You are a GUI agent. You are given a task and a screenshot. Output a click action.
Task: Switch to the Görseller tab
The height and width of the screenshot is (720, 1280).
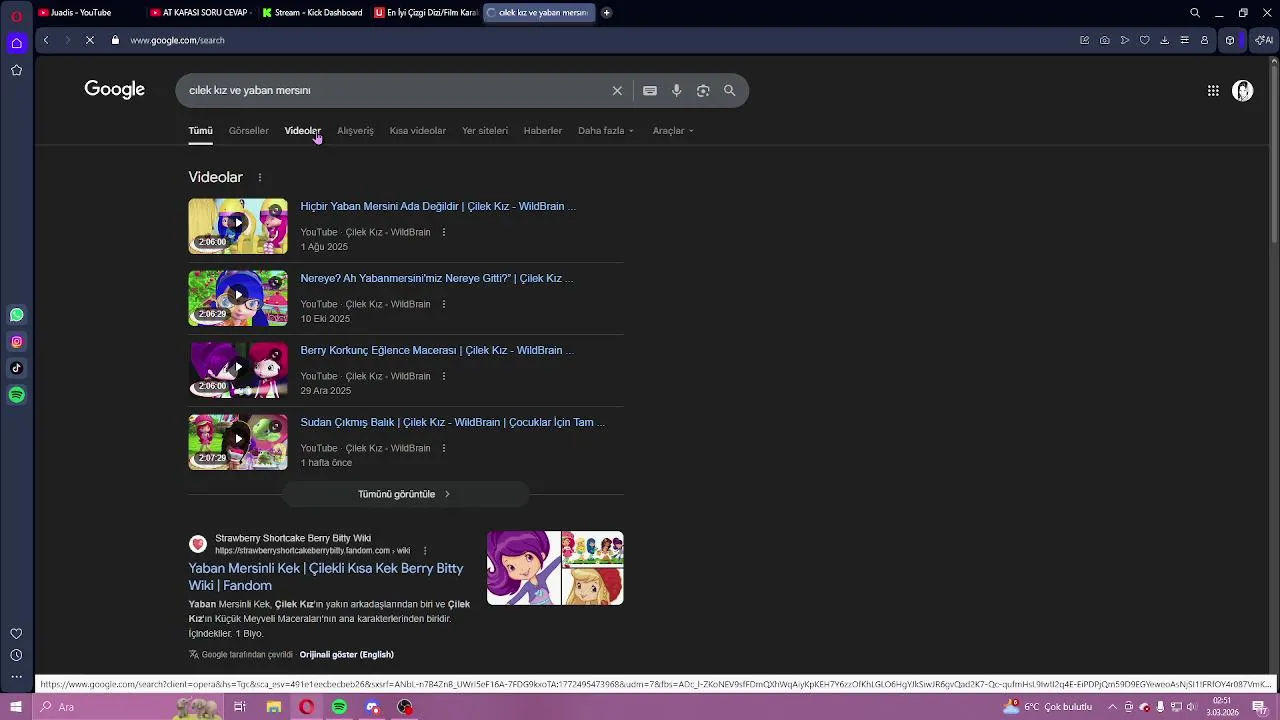coord(249,131)
